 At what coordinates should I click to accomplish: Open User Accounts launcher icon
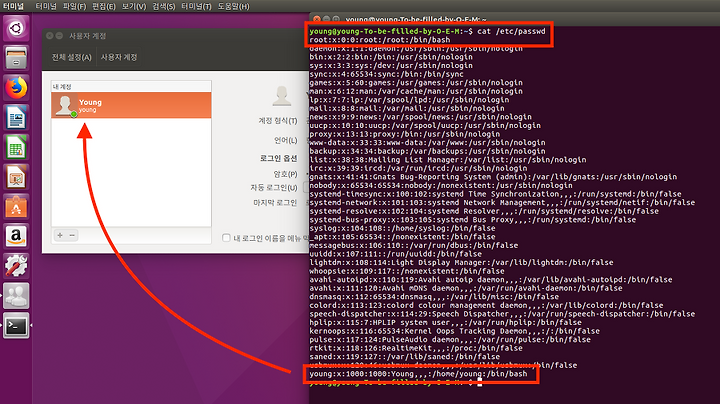[x=16, y=296]
